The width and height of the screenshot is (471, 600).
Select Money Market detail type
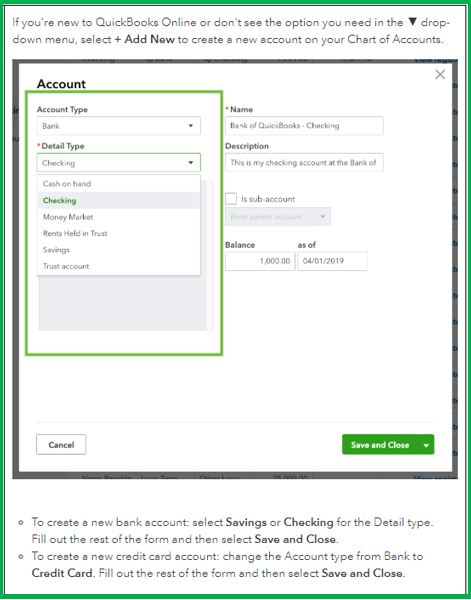click(x=119, y=217)
